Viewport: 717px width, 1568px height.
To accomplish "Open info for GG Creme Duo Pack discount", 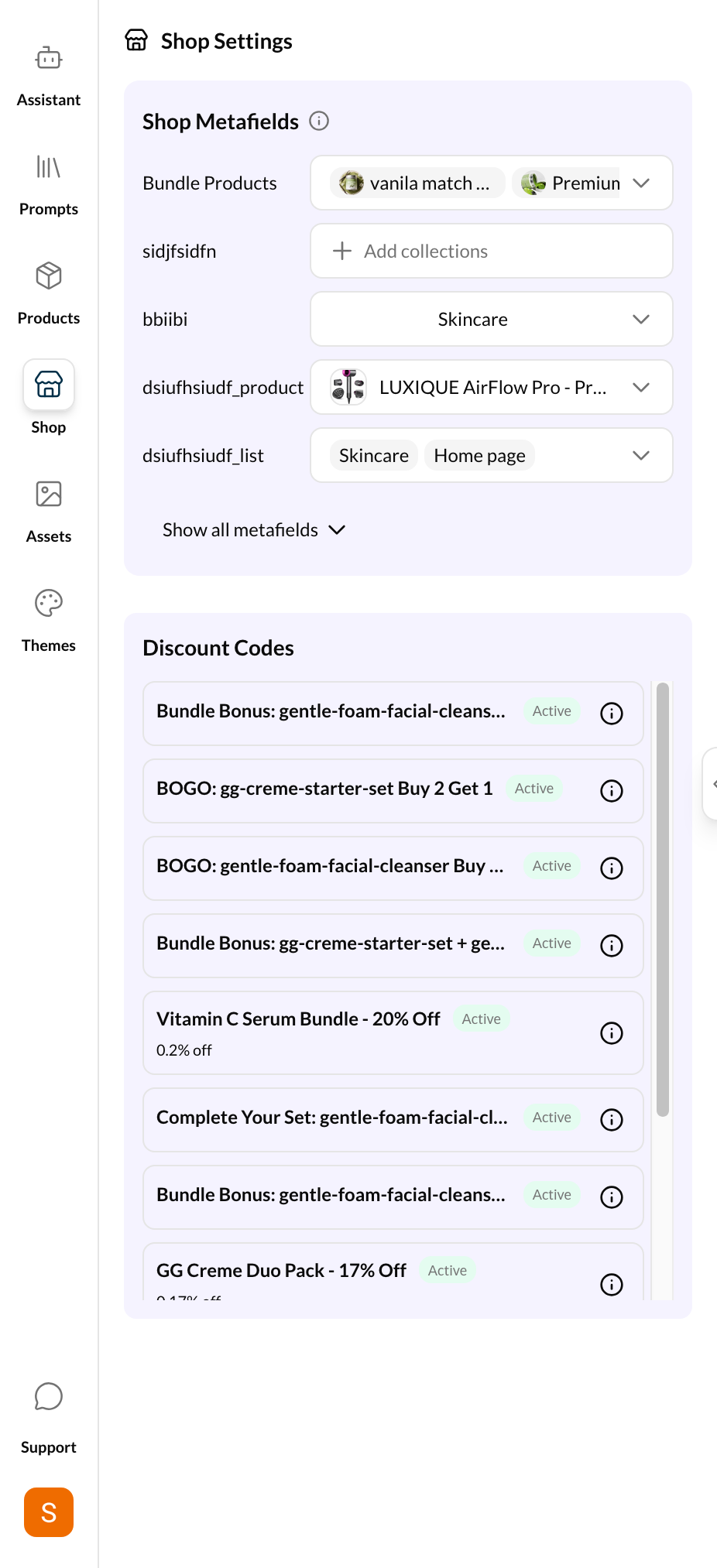I will pyautogui.click(x=612, y=1285).
